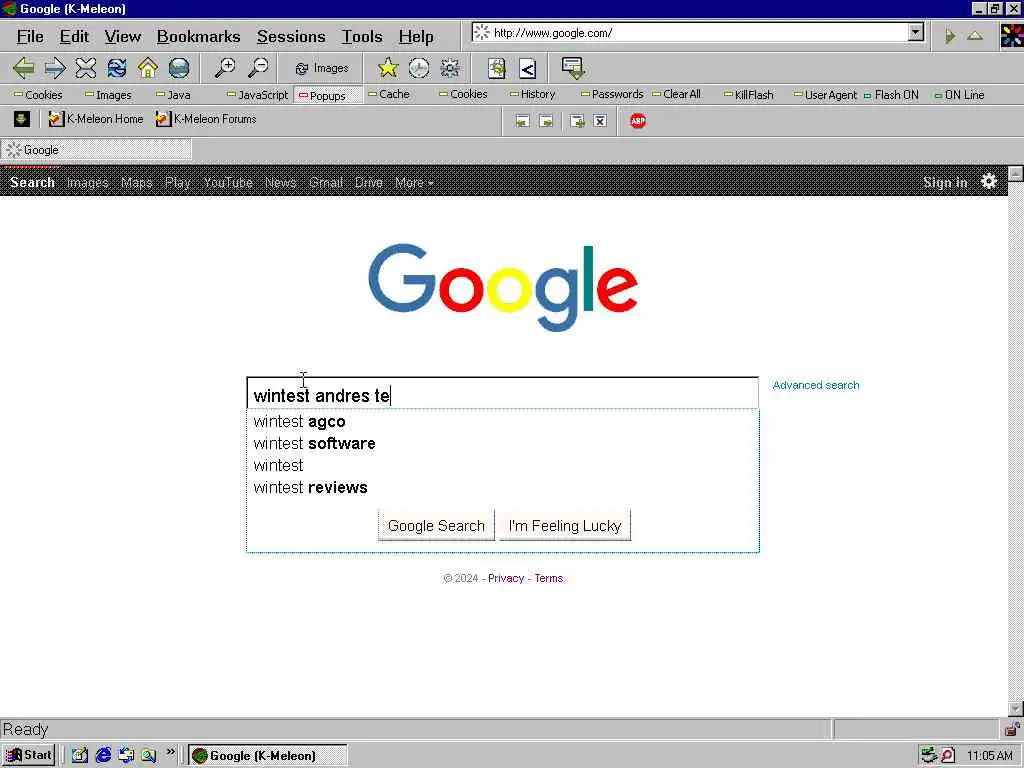Go back with the green Back arrow
1024x768 pixels.
[x=24, y=68]
